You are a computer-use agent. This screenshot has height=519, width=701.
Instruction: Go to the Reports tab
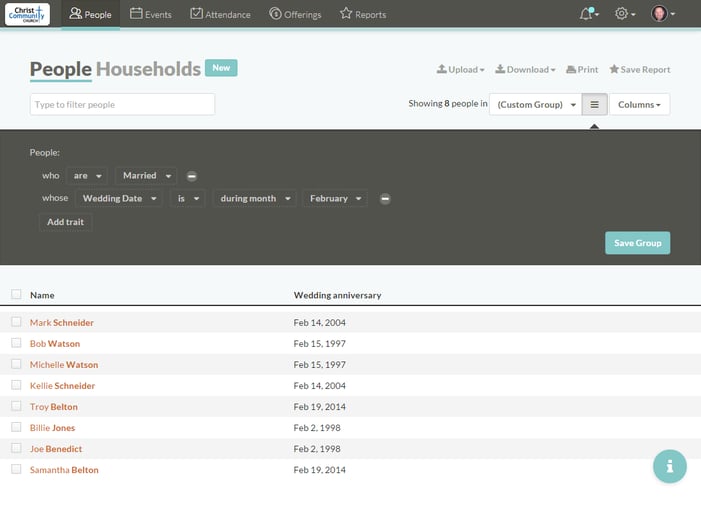[x=363, y=14]
